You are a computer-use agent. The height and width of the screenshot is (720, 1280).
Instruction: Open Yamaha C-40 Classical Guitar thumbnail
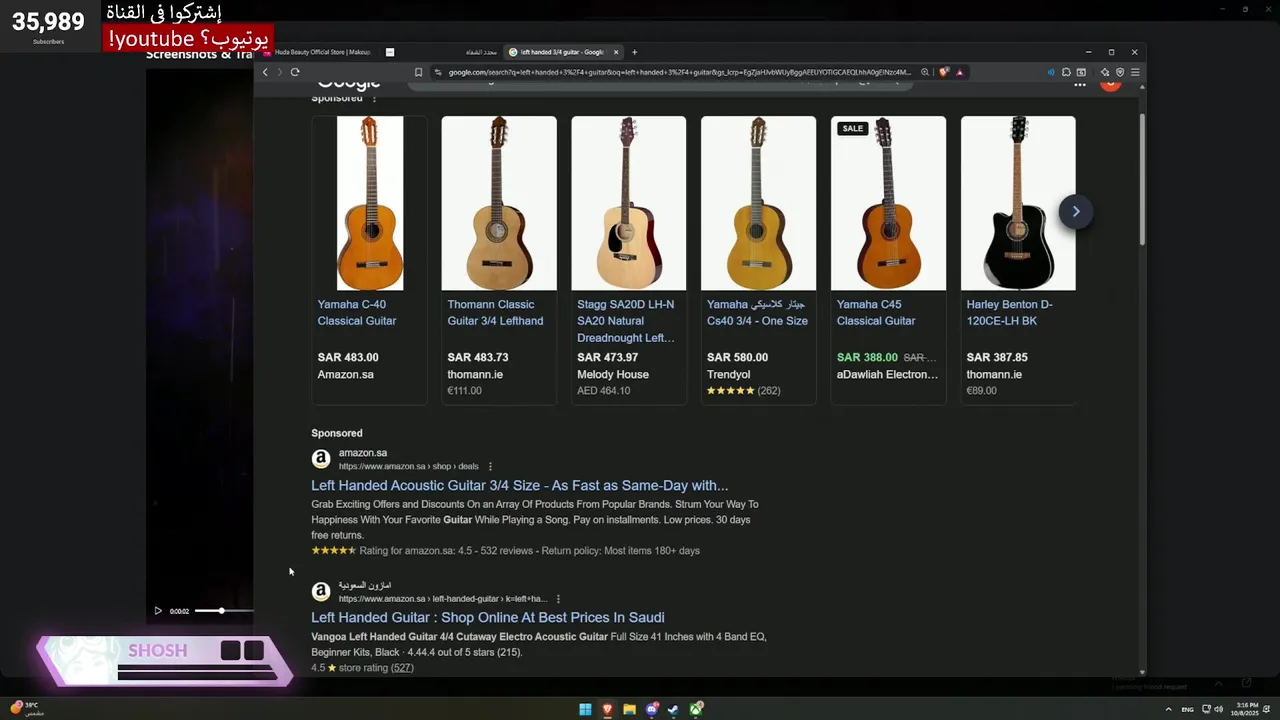pyautogui.click(x=370, y=203)
